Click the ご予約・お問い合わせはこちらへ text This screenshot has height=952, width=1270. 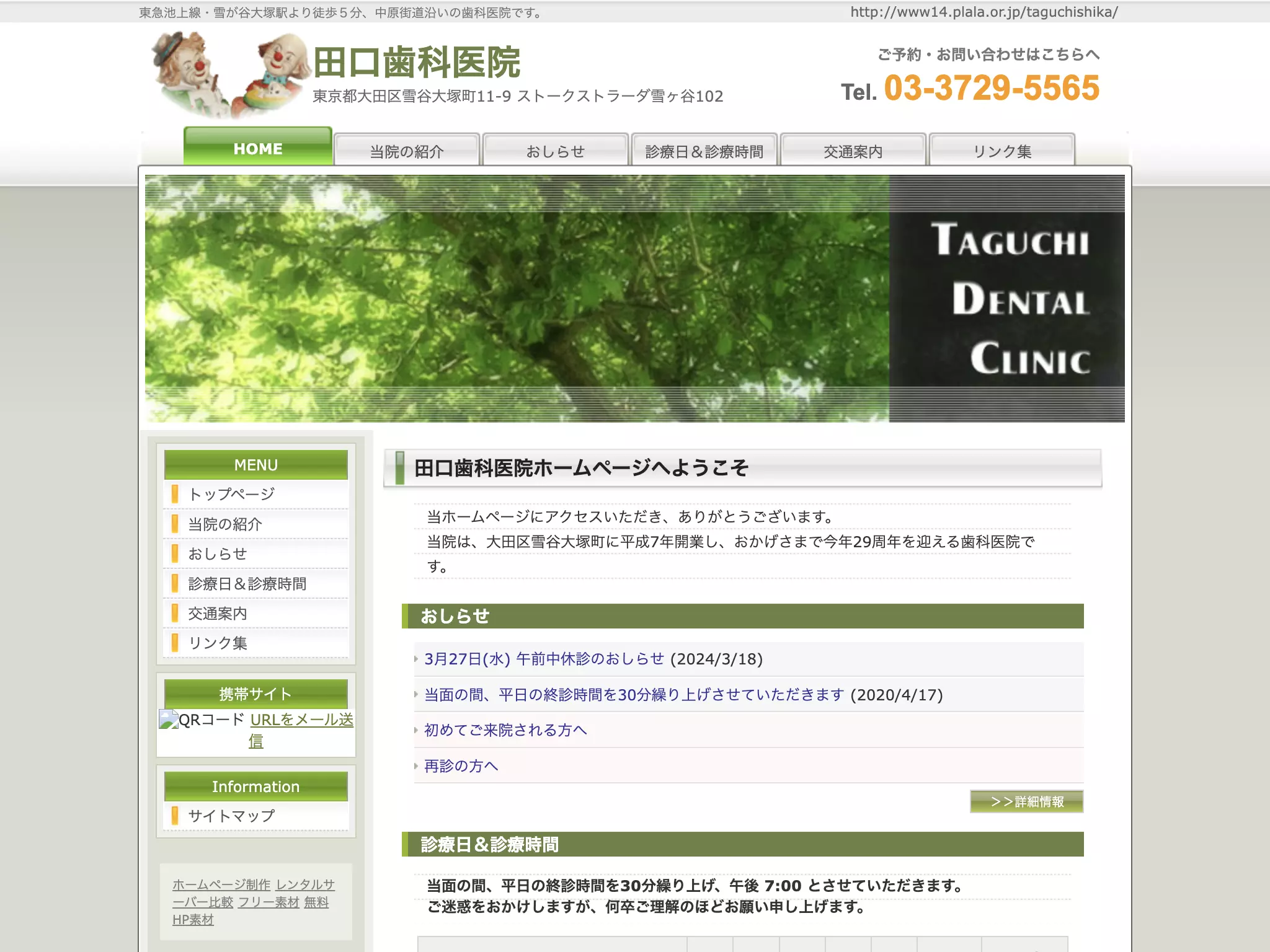pyautogui.click(x=988, y=55)
